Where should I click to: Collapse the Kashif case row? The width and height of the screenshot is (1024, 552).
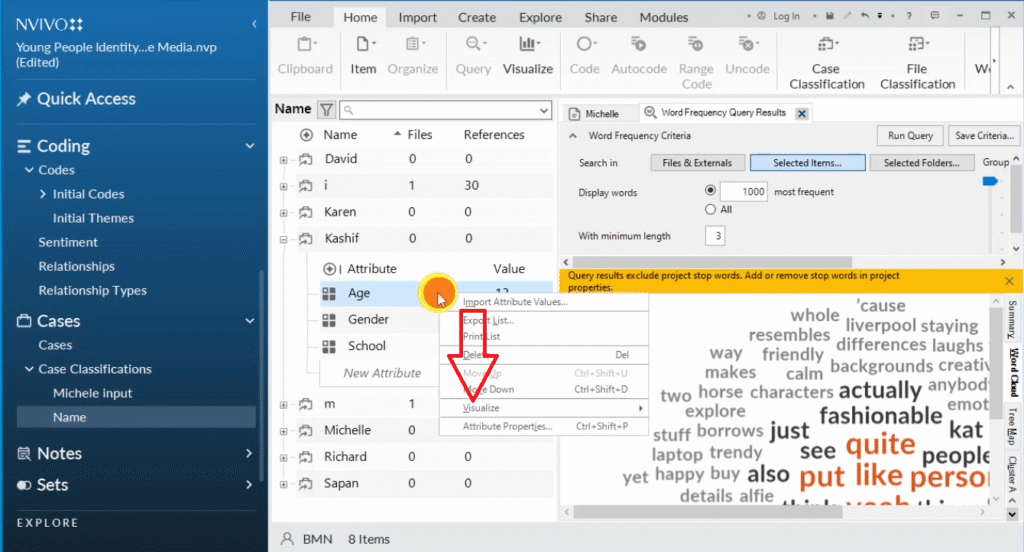(284, 240)
